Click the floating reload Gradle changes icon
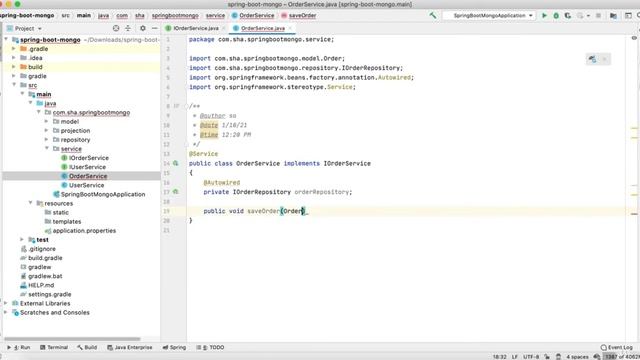Image resolution: width=640 pixels, height=360 pixels. 592,59
